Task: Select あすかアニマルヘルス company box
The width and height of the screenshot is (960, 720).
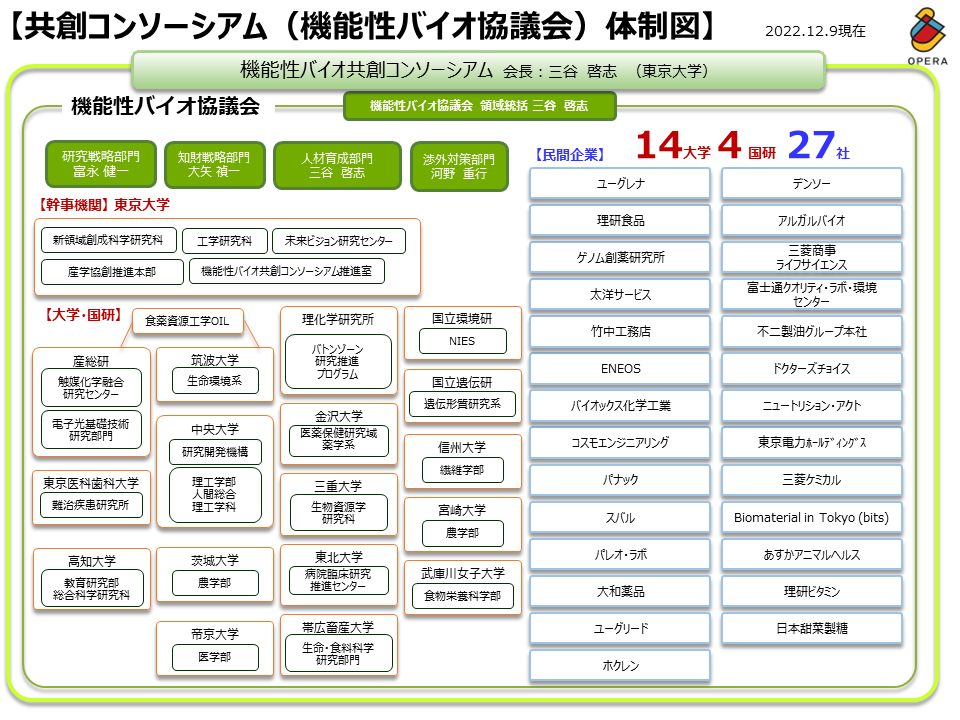Action: tap(812, 554)
